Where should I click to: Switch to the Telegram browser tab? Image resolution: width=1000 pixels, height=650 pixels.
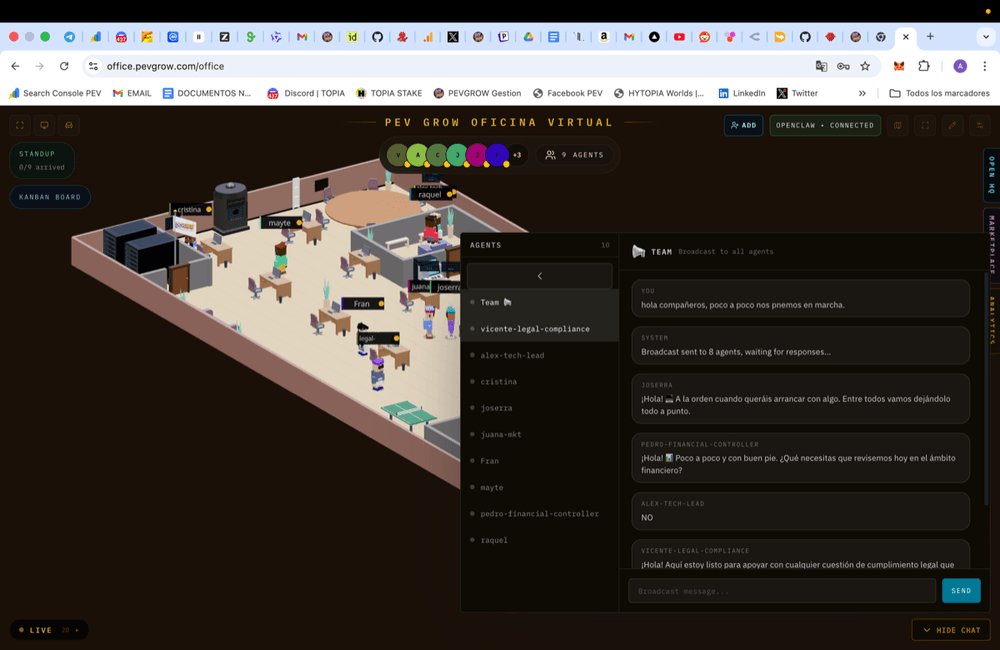(70, 37)
